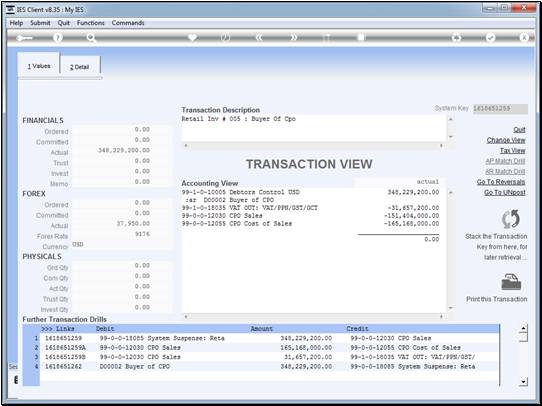Click Go To Reversals link
The width and height of the screenshot is (542, 406).
pyautogui.click(x=501, y=182)
